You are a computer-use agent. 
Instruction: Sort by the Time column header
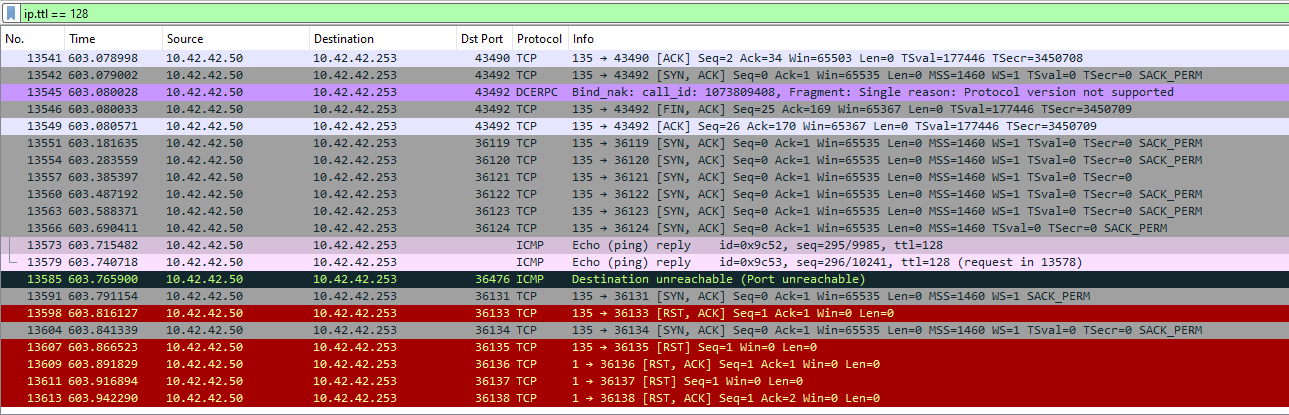pos(113,39)
